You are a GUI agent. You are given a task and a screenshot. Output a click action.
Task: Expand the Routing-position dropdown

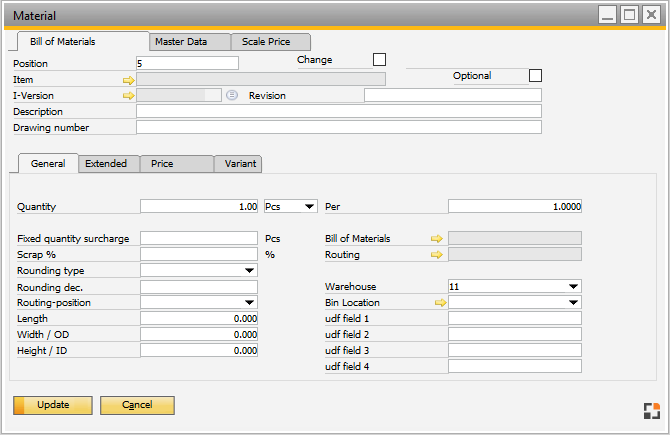tap(249, 302)
